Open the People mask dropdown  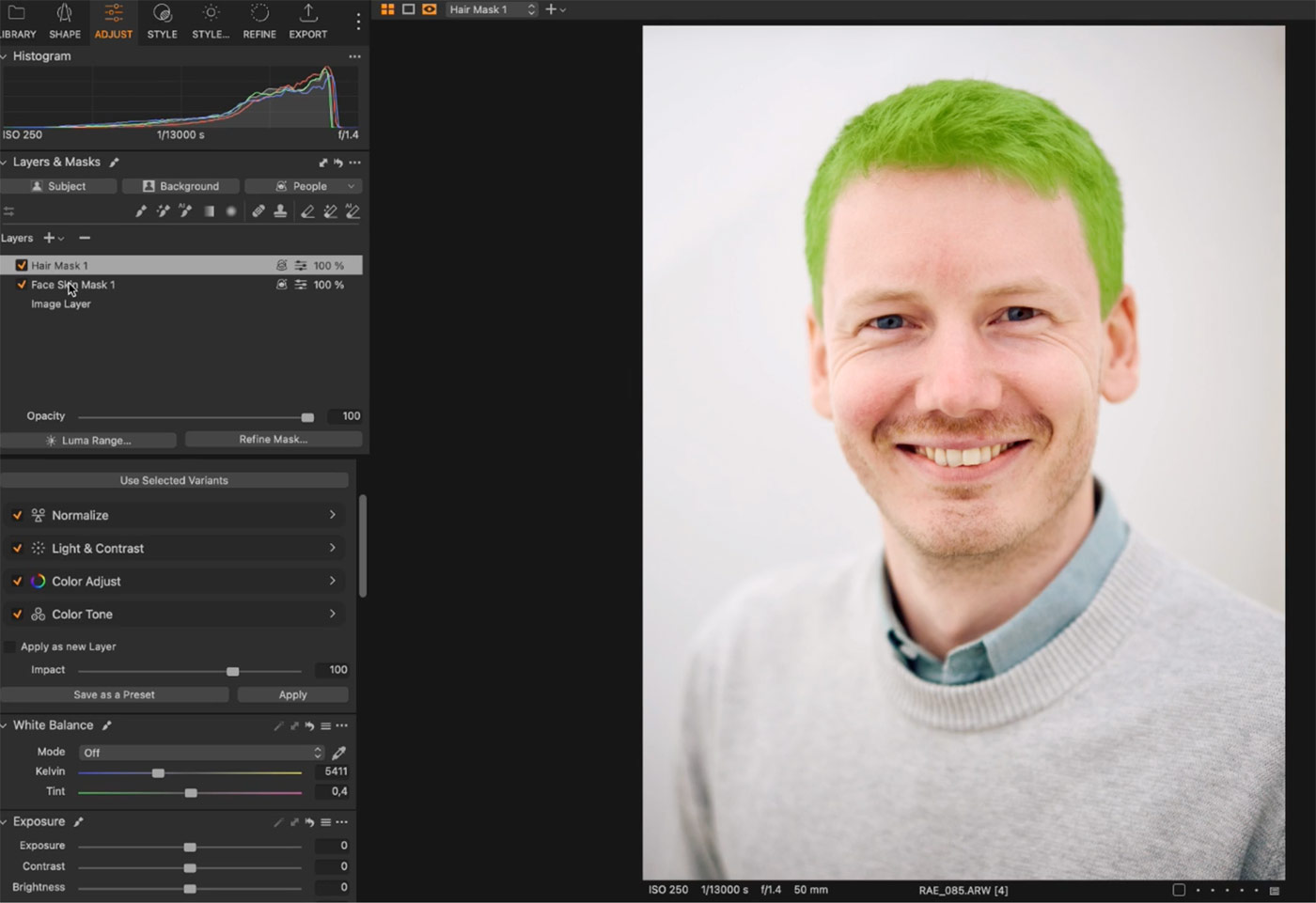[304, 186]
